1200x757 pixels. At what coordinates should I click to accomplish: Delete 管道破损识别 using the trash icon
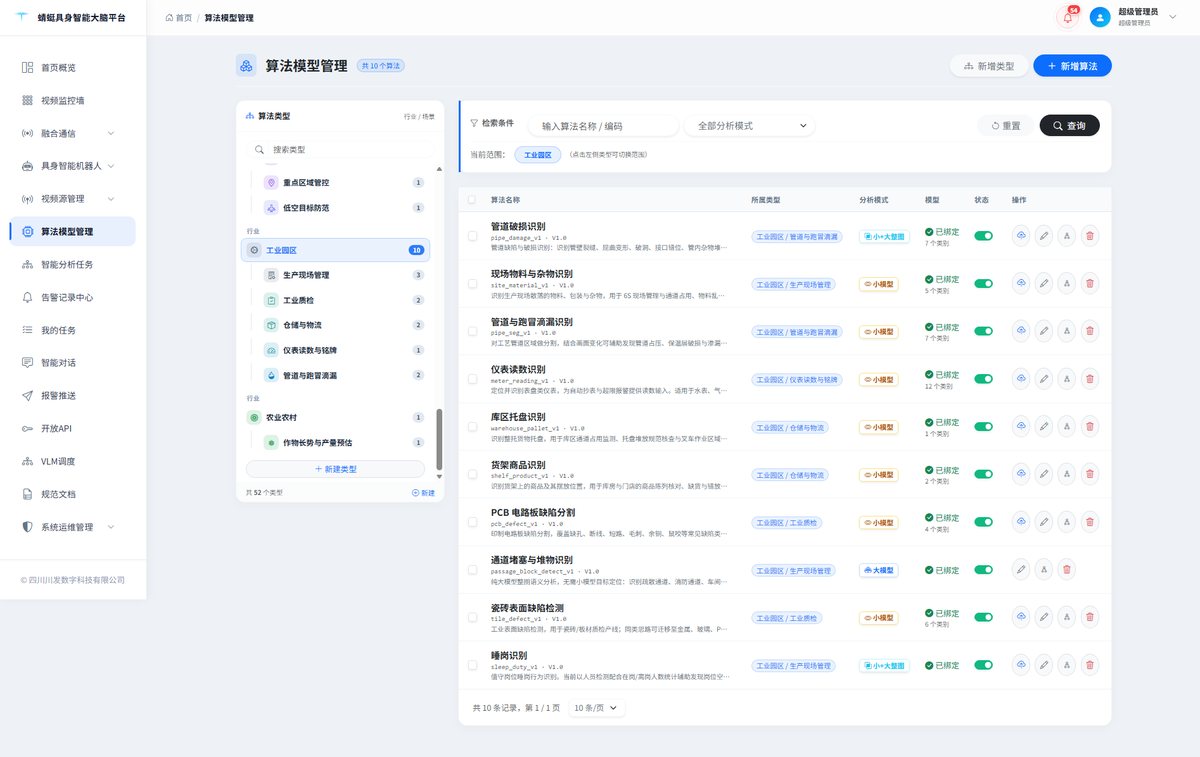click(x=1090, y=236)
